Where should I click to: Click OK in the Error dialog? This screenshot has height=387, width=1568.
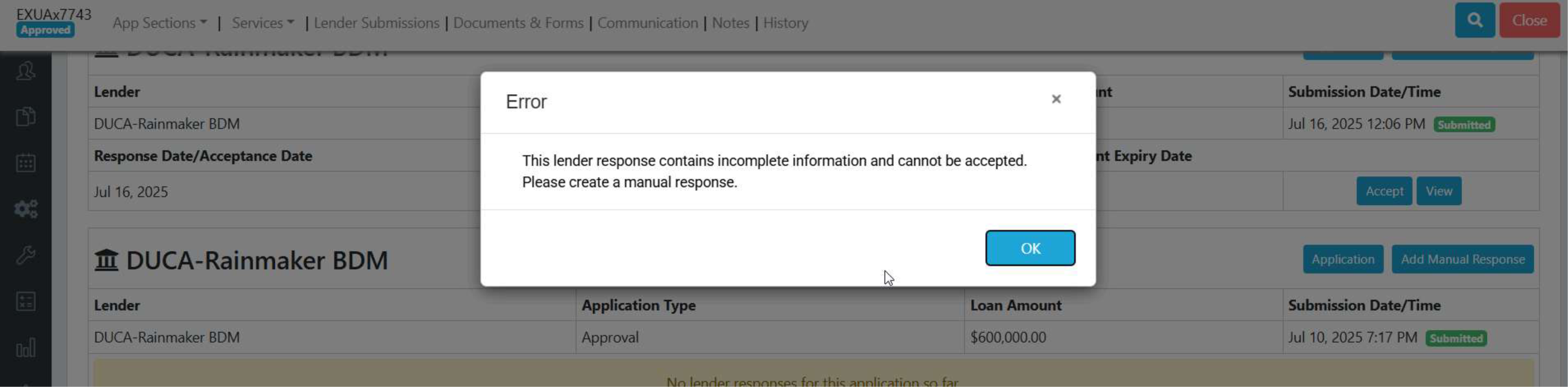point(1030,248)
